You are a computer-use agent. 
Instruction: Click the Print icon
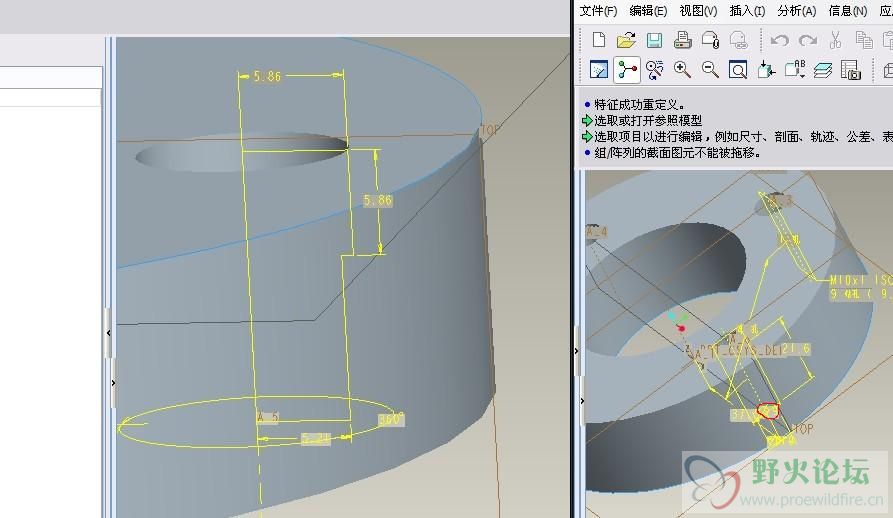[x=682, y=40]
